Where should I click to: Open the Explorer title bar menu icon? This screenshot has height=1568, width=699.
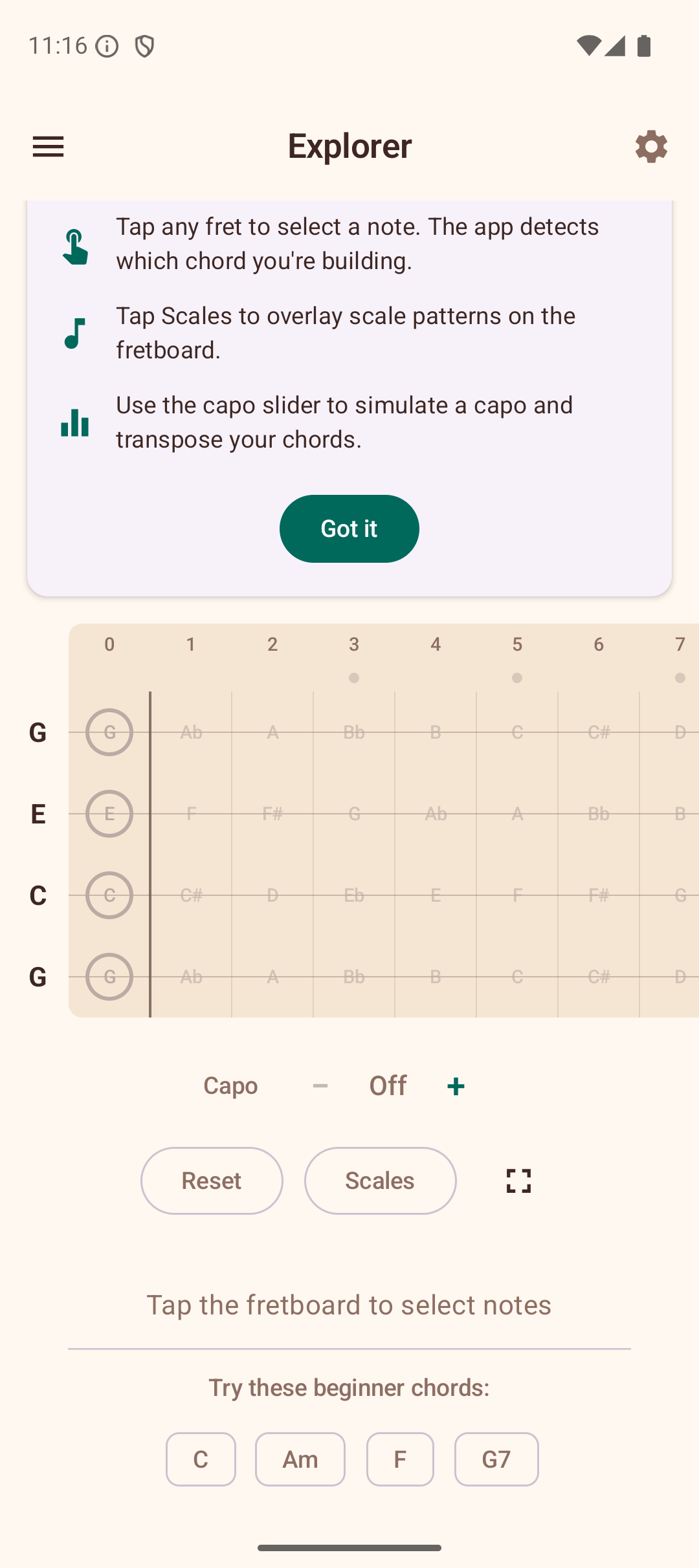coord(48,146)
